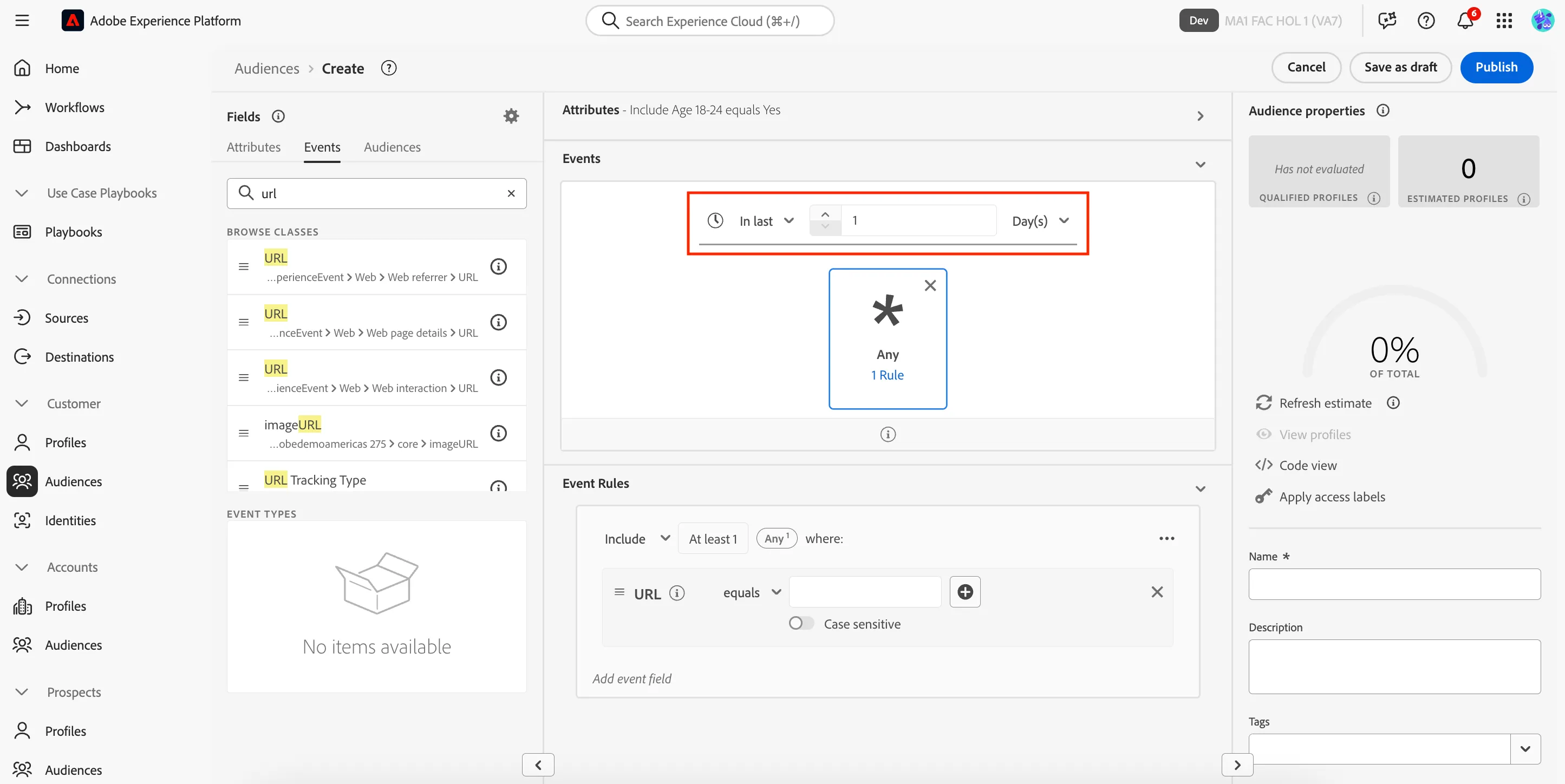Image resolution: width=1565 pixels, height=784 pixels.
Task: Show info for Web referrer URL field
Action: pyautogui.click(x=498, y=266)
